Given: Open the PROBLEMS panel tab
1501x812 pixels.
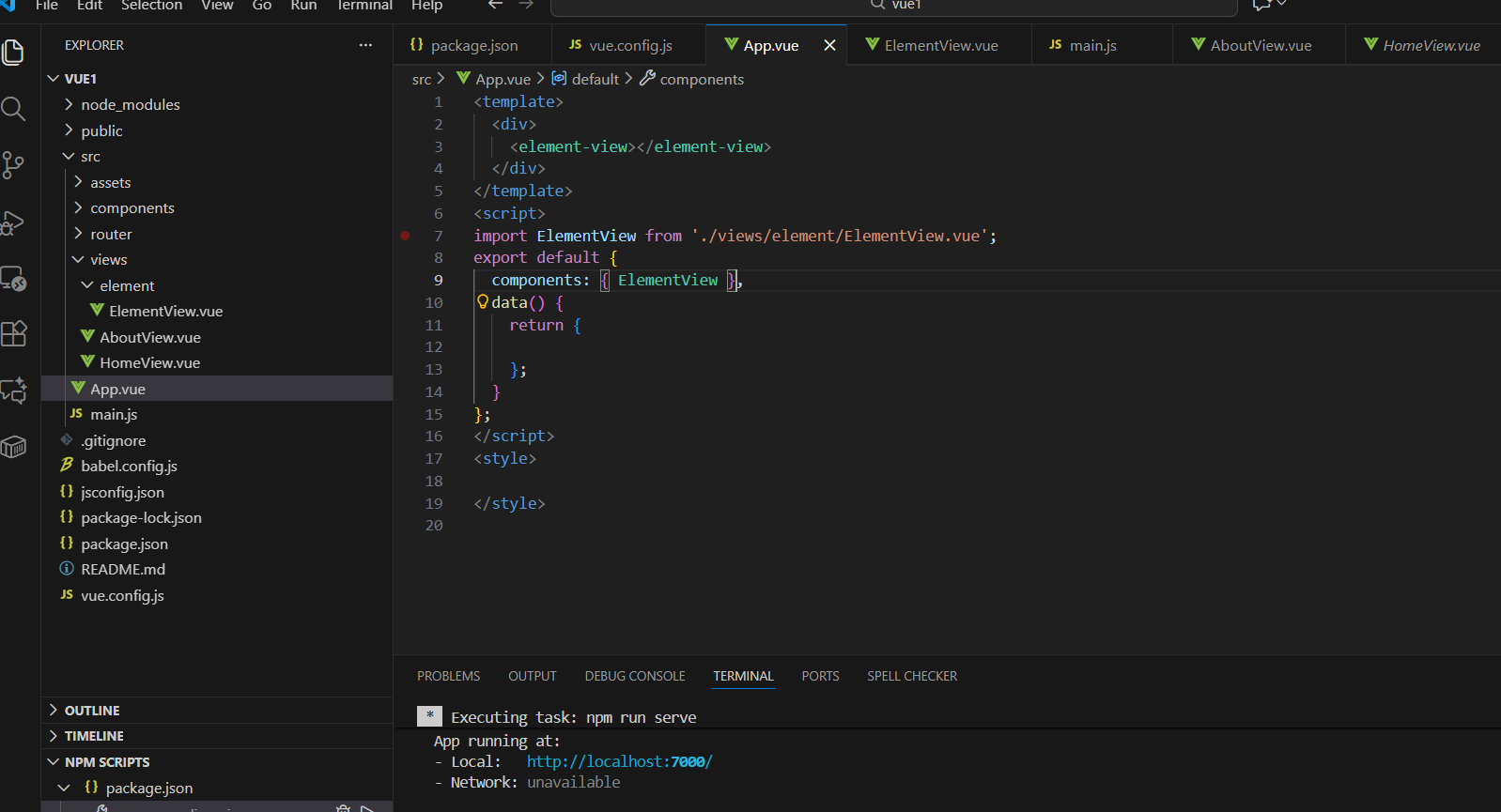Looking at the screenshot, I should [448, 676].
